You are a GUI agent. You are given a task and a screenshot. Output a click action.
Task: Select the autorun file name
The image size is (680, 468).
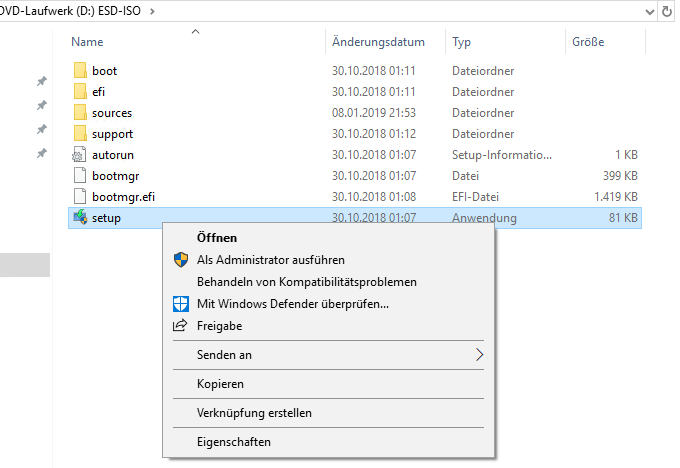coord(113,155)
